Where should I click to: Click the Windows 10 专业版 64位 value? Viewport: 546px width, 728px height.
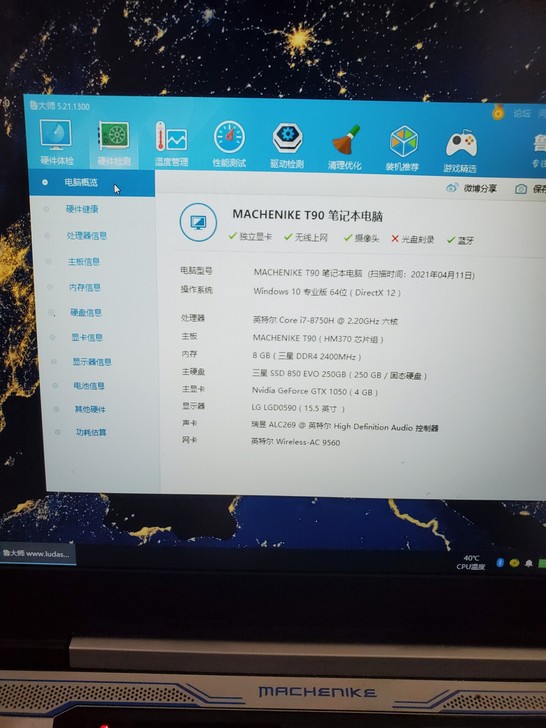click(x=327, y=292)
